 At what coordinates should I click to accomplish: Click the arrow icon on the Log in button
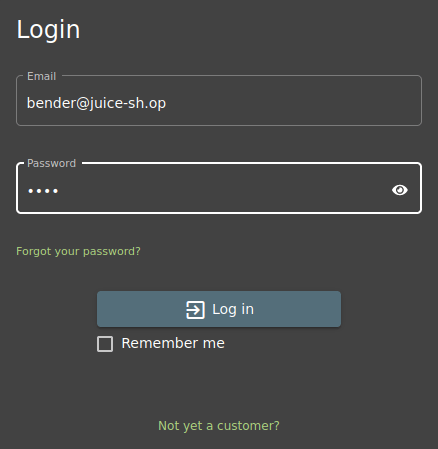pyautogui.click(x=195, y=310)
